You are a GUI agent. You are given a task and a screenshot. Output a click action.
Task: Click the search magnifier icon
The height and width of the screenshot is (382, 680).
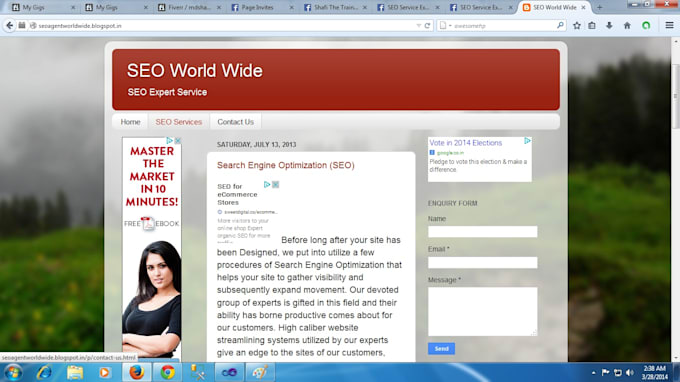(x=560, y=26)
